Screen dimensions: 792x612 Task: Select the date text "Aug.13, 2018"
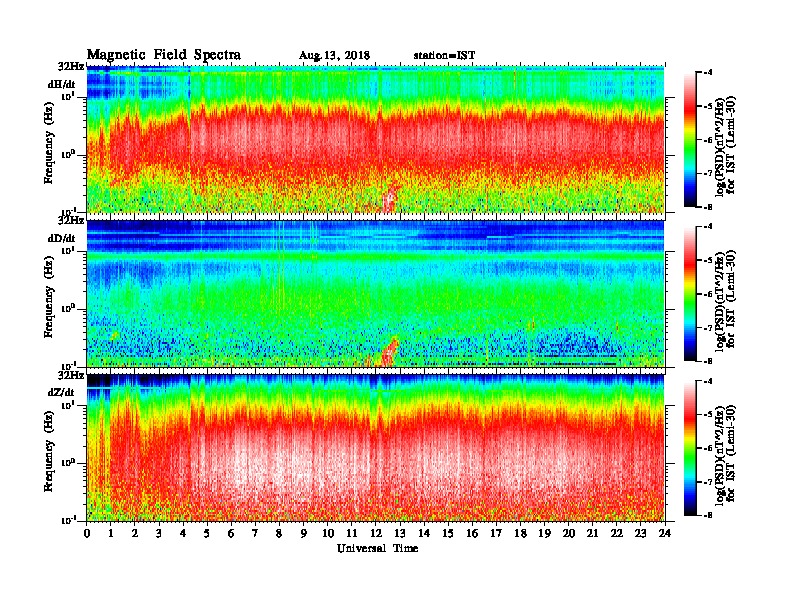(x=334, y=56)
